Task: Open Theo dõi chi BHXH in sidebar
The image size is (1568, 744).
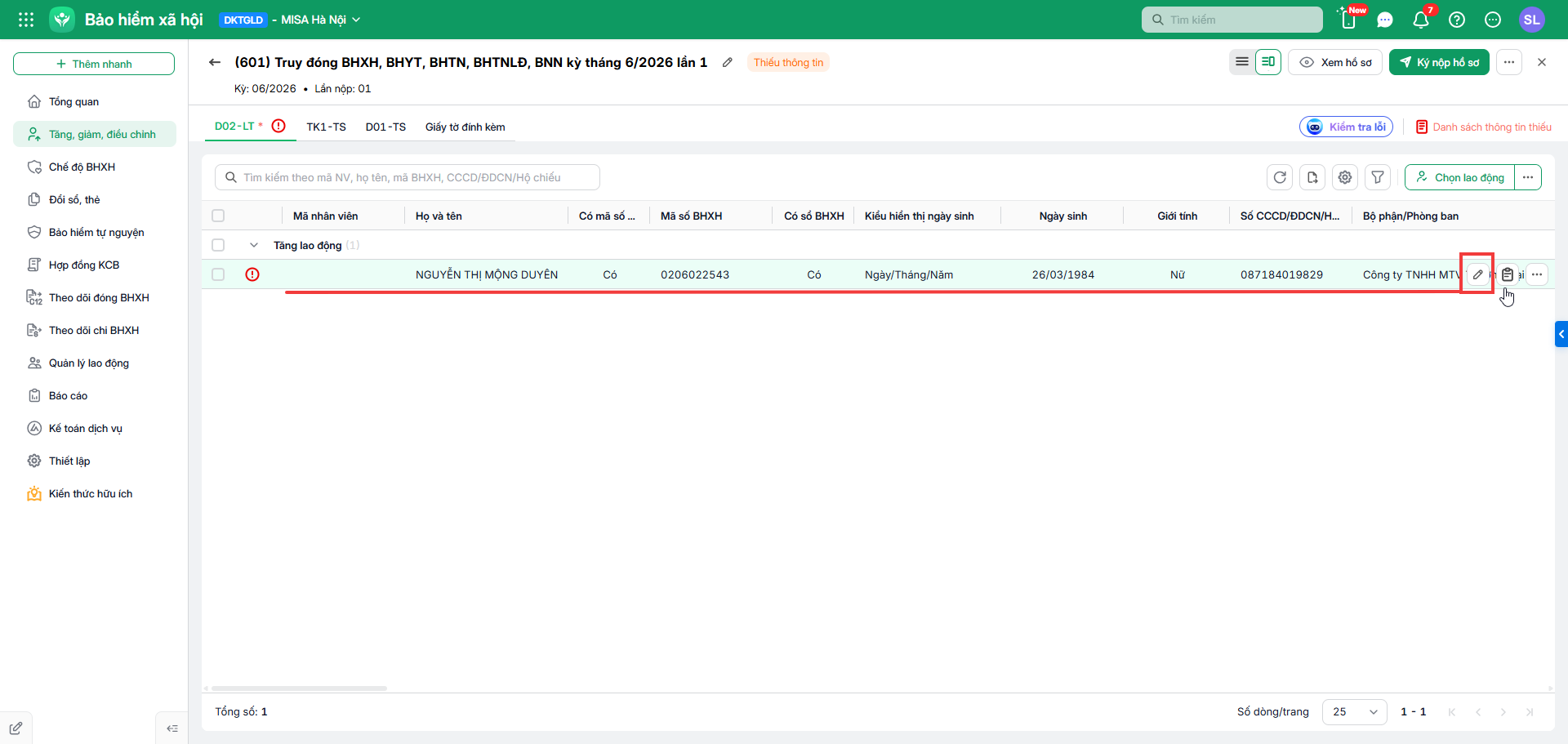Action: (95, 330)
